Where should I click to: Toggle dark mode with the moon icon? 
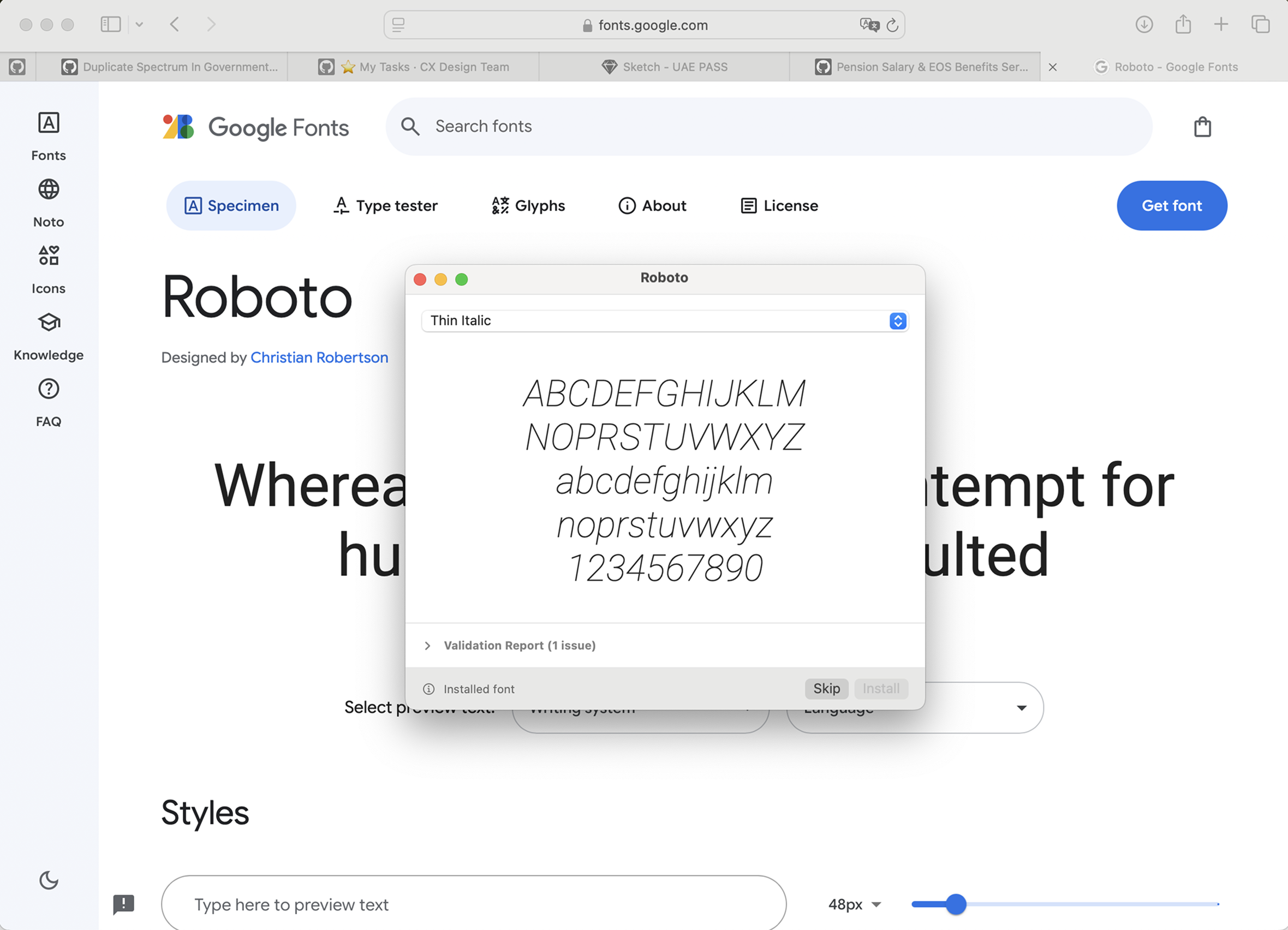point(49,880)
